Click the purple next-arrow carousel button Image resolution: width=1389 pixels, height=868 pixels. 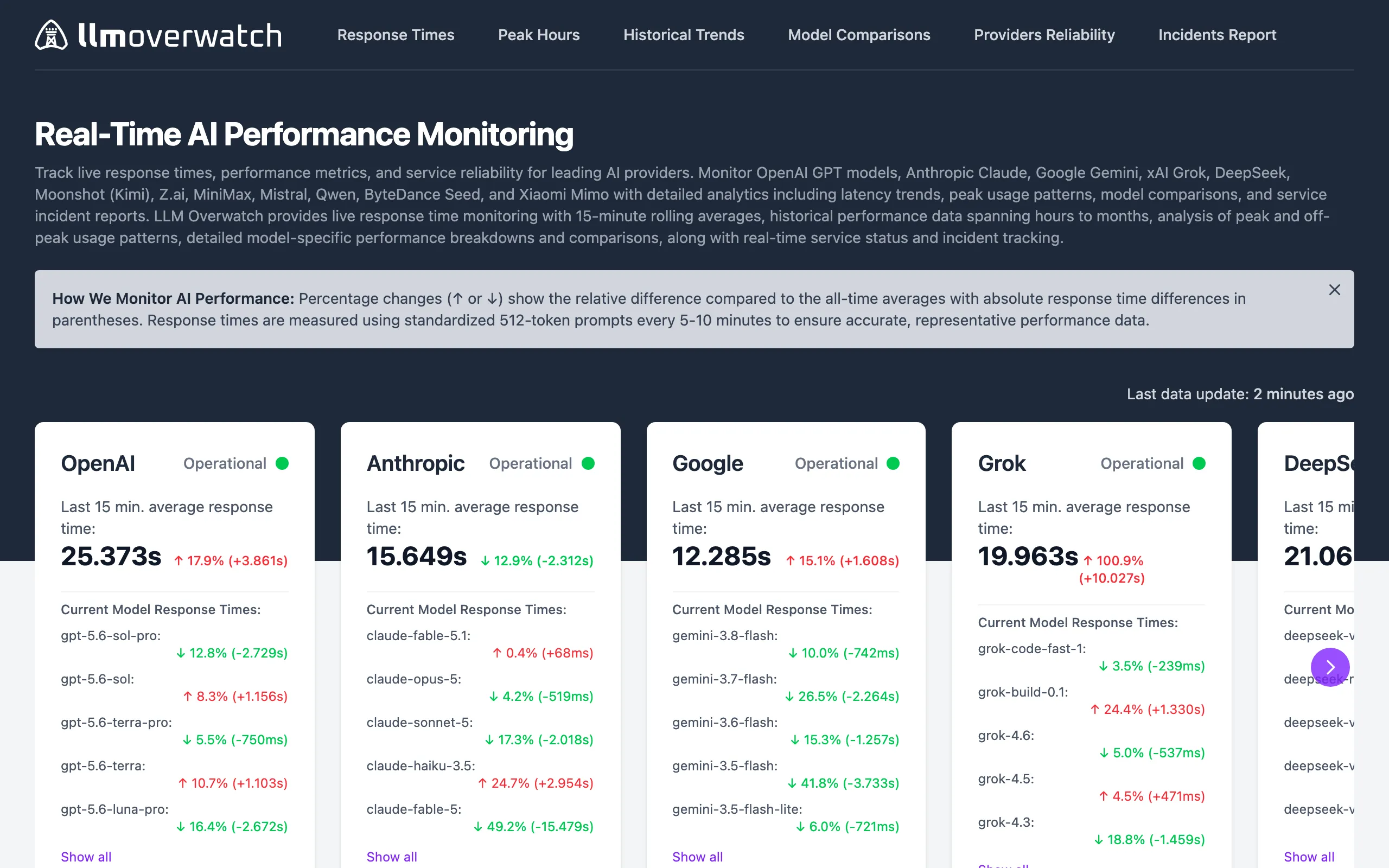(x=1330, y=667)
